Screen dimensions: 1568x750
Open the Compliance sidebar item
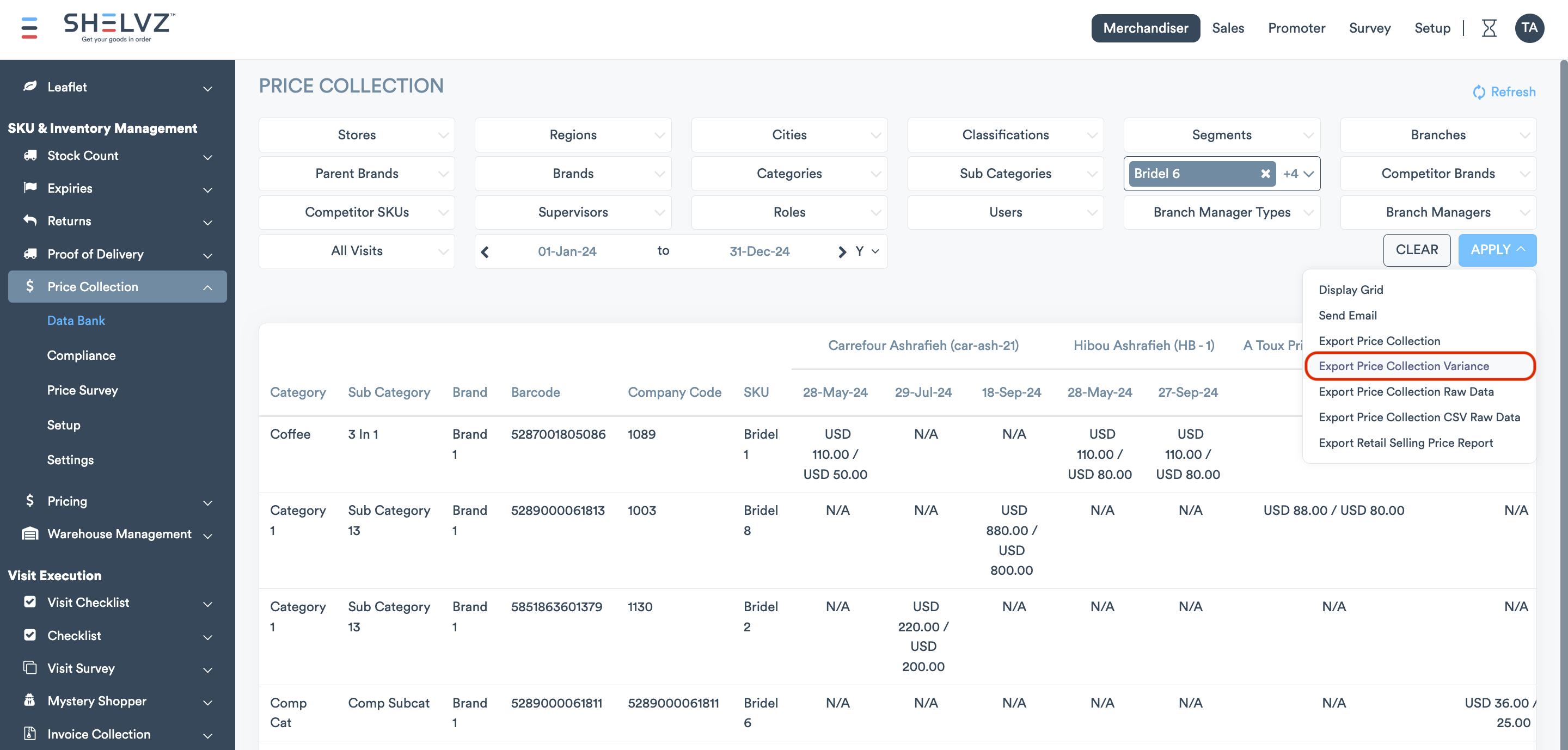point(82,355)
